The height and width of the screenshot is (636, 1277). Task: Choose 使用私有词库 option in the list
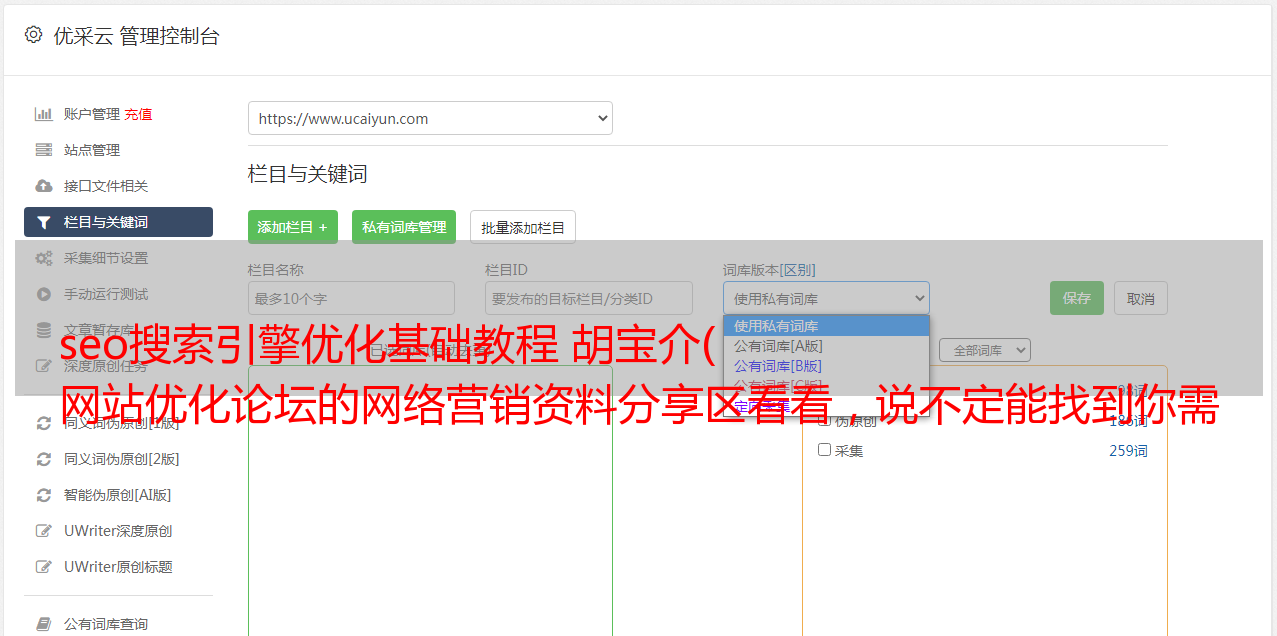pyautogui.click(x=826, y=326)
